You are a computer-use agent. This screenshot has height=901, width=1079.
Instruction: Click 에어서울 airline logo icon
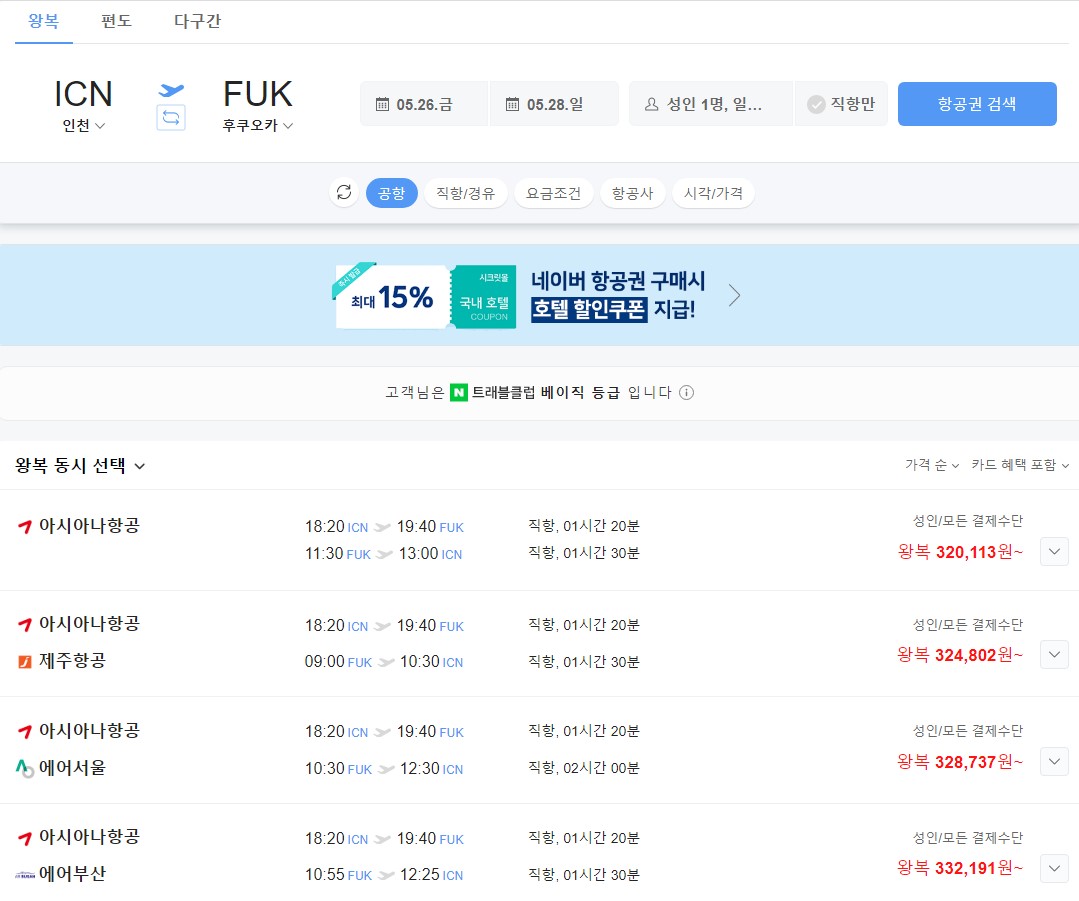point(25,768)
